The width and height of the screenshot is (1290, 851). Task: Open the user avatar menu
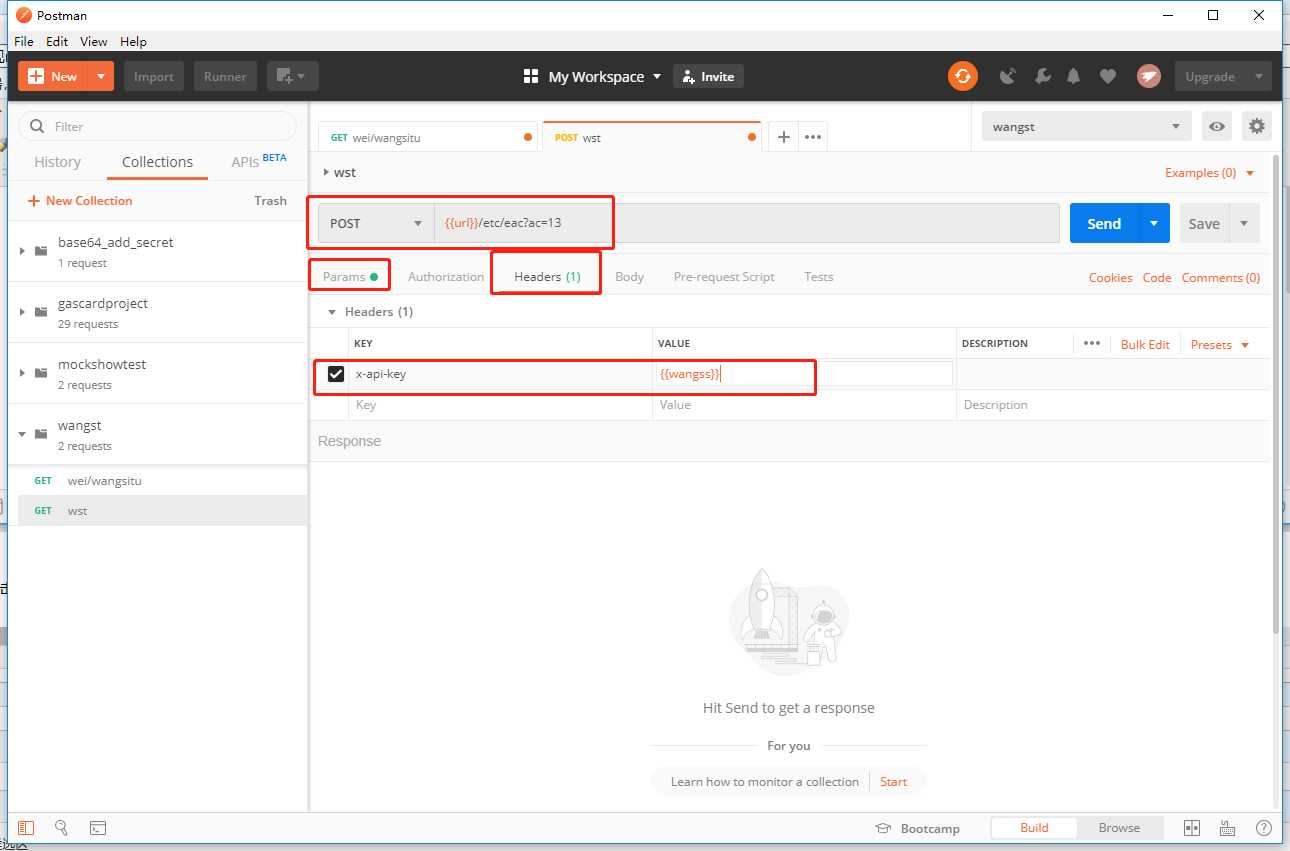(x=1148, y=76)
